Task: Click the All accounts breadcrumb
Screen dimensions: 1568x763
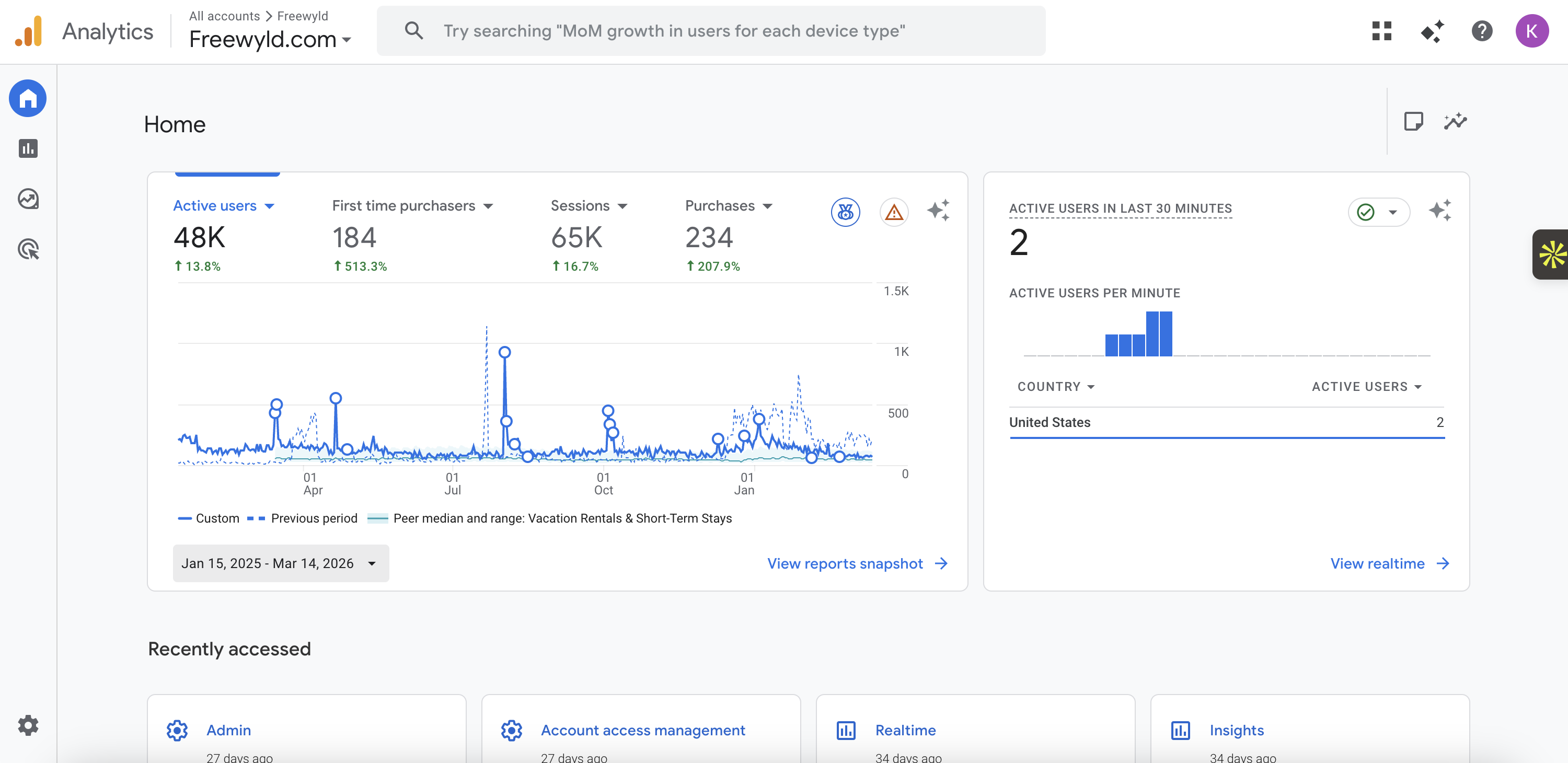Action: click(224, 16)
